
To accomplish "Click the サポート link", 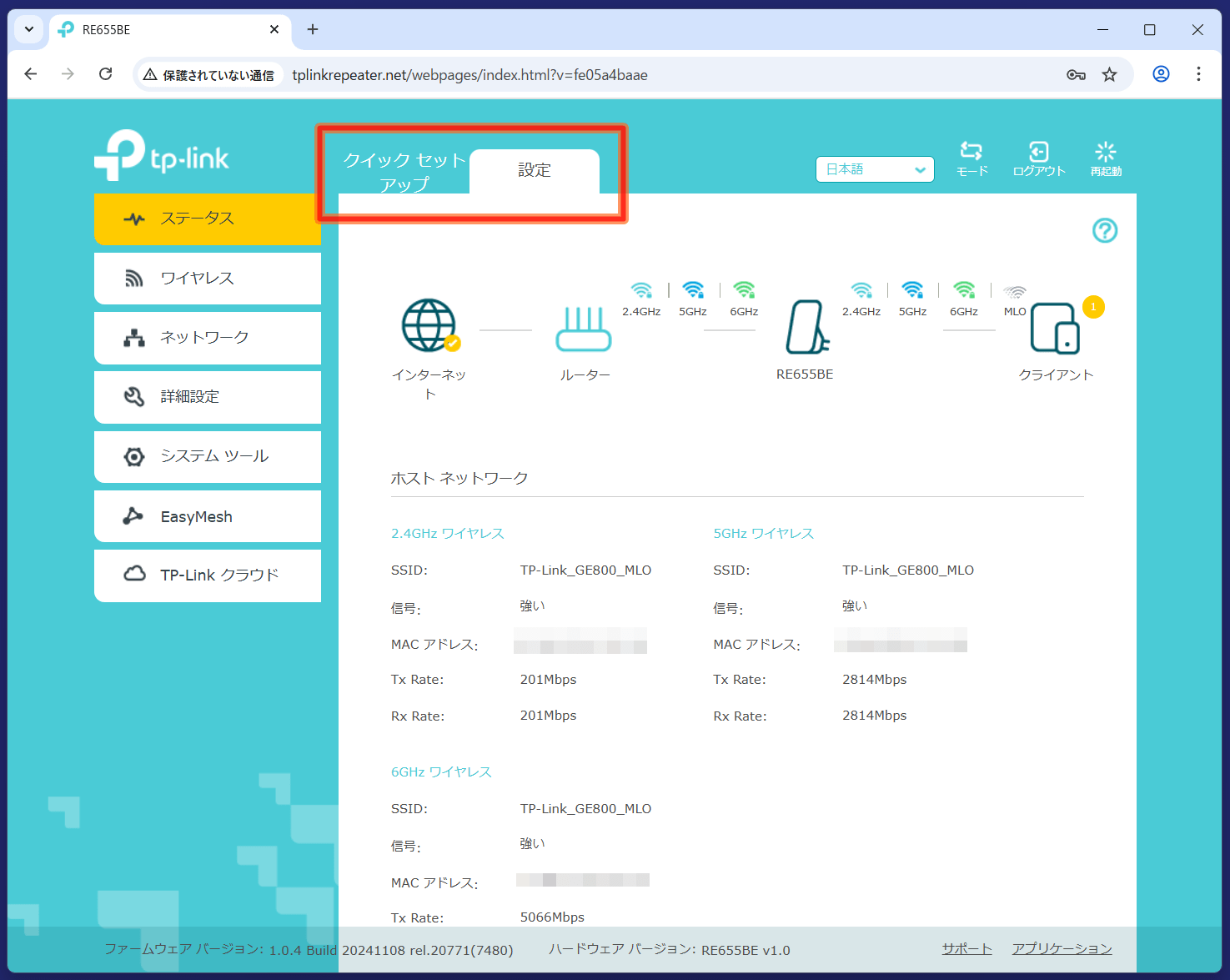I will 966,949.
